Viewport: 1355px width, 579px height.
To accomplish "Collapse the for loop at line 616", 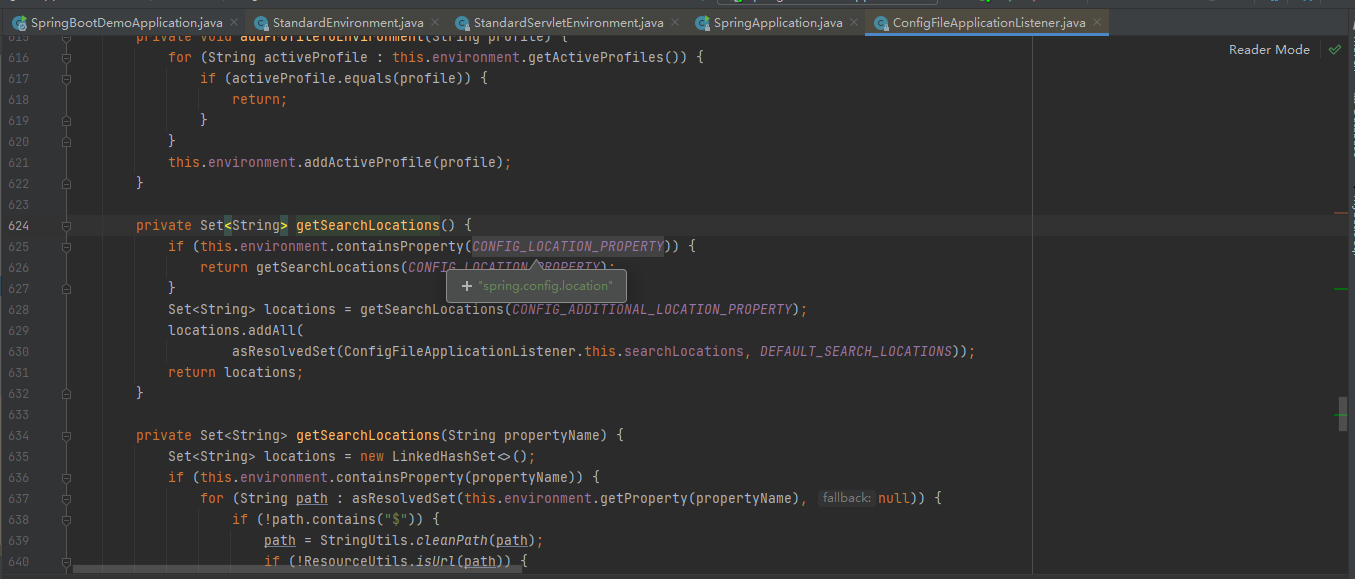I will (x=66, y=57).
